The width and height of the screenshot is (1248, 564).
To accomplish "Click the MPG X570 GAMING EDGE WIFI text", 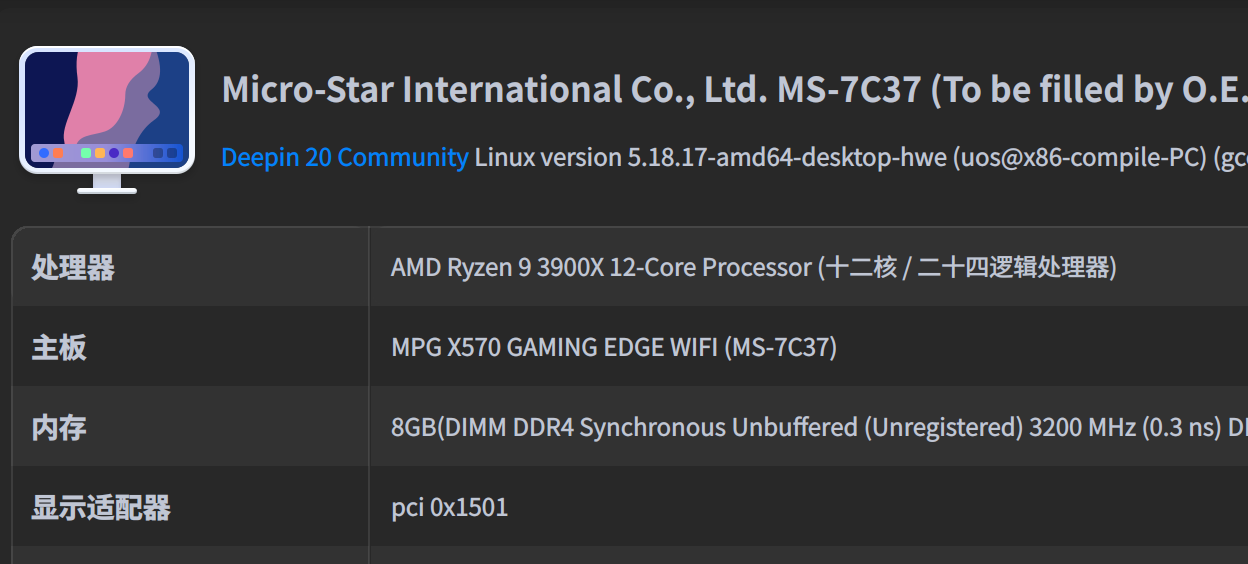I will pos(554,348).
